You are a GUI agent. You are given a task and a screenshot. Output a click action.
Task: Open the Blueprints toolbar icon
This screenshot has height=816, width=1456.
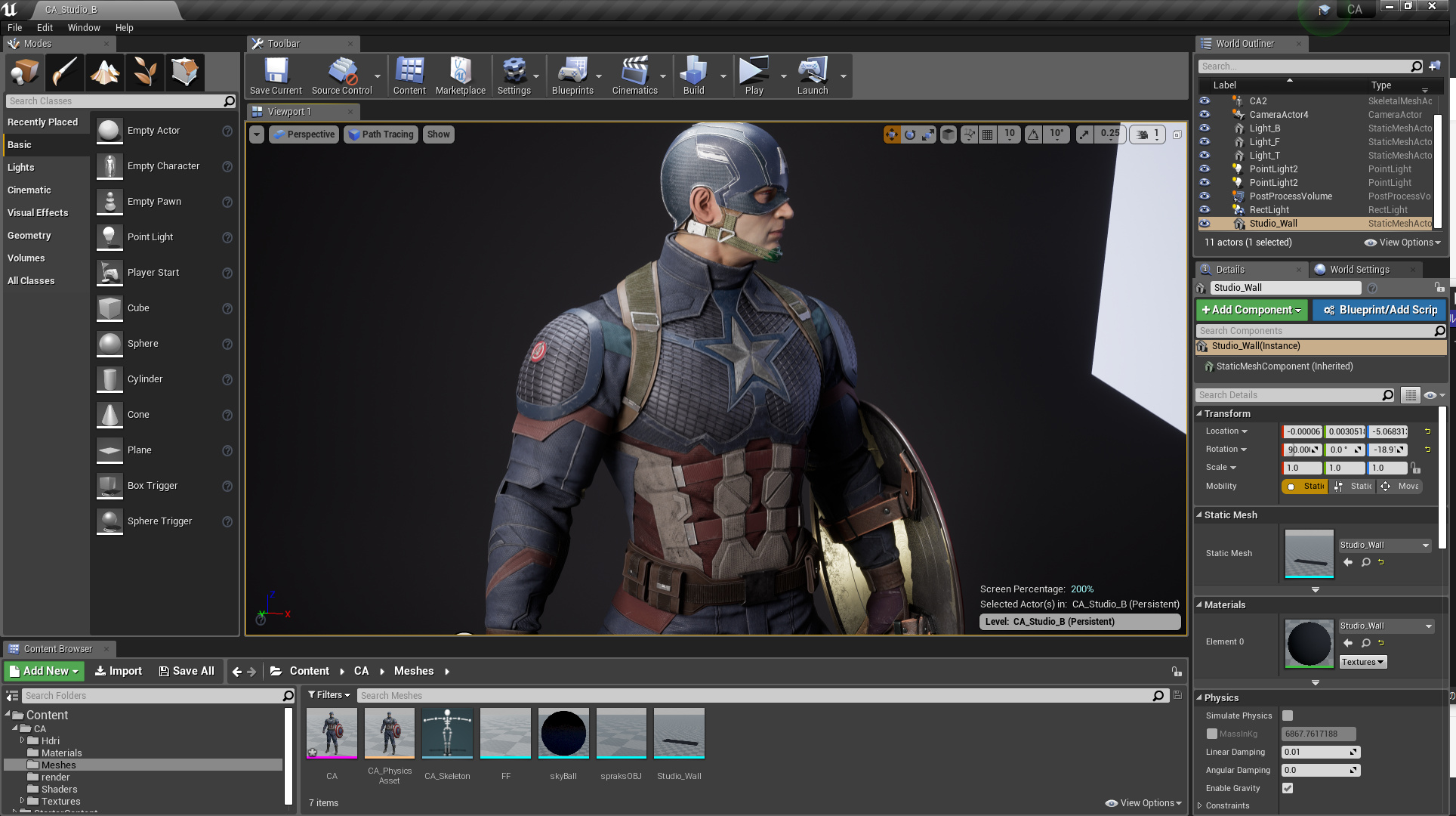pyautogui.click(x=572, y=76)
